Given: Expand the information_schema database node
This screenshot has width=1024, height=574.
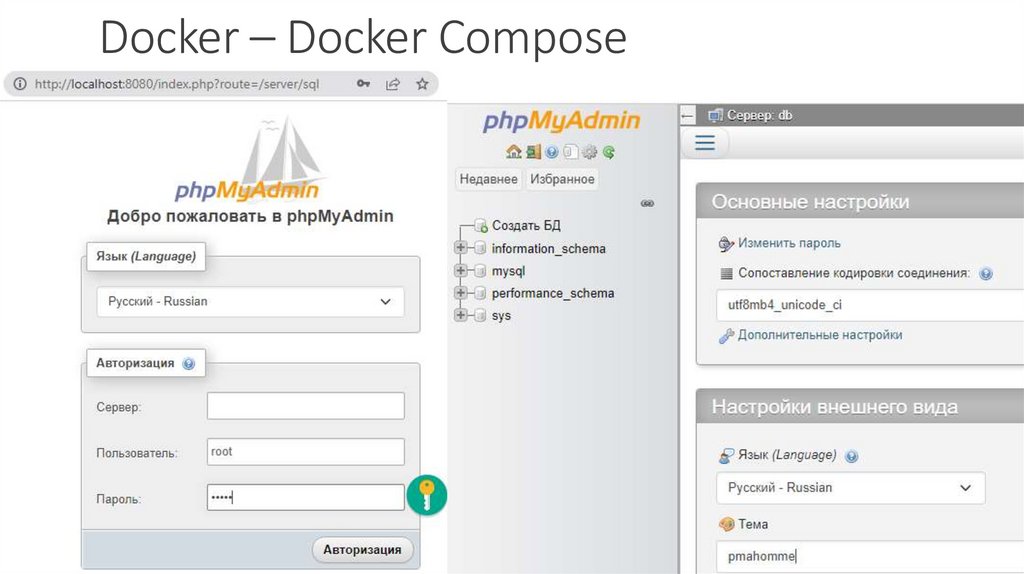Looking at the screenshot, I should [460, 247].
